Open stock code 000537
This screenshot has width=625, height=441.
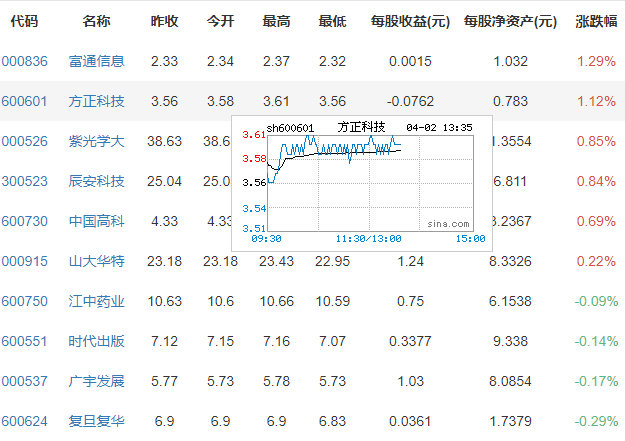coord(24,381)
